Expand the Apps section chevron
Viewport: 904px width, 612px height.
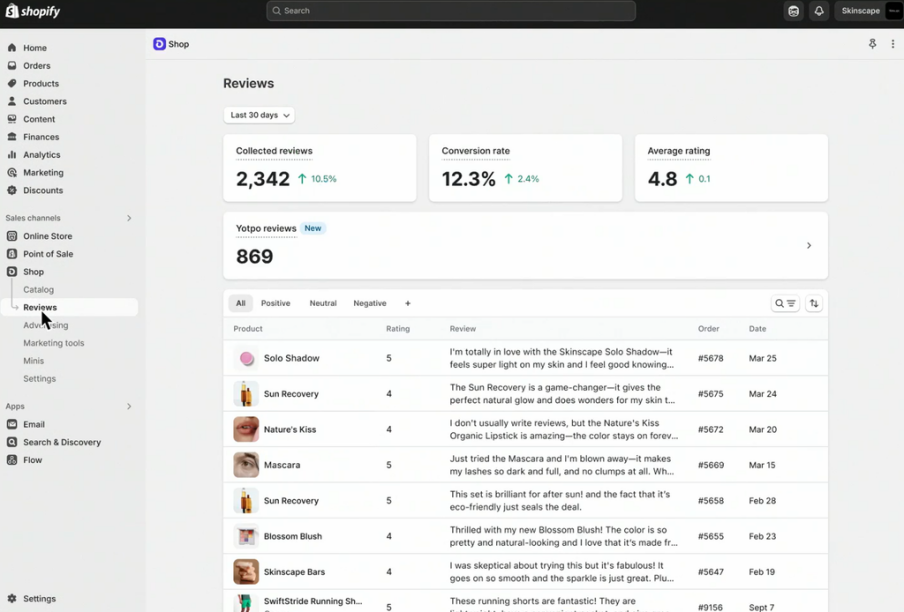[129, 406]
